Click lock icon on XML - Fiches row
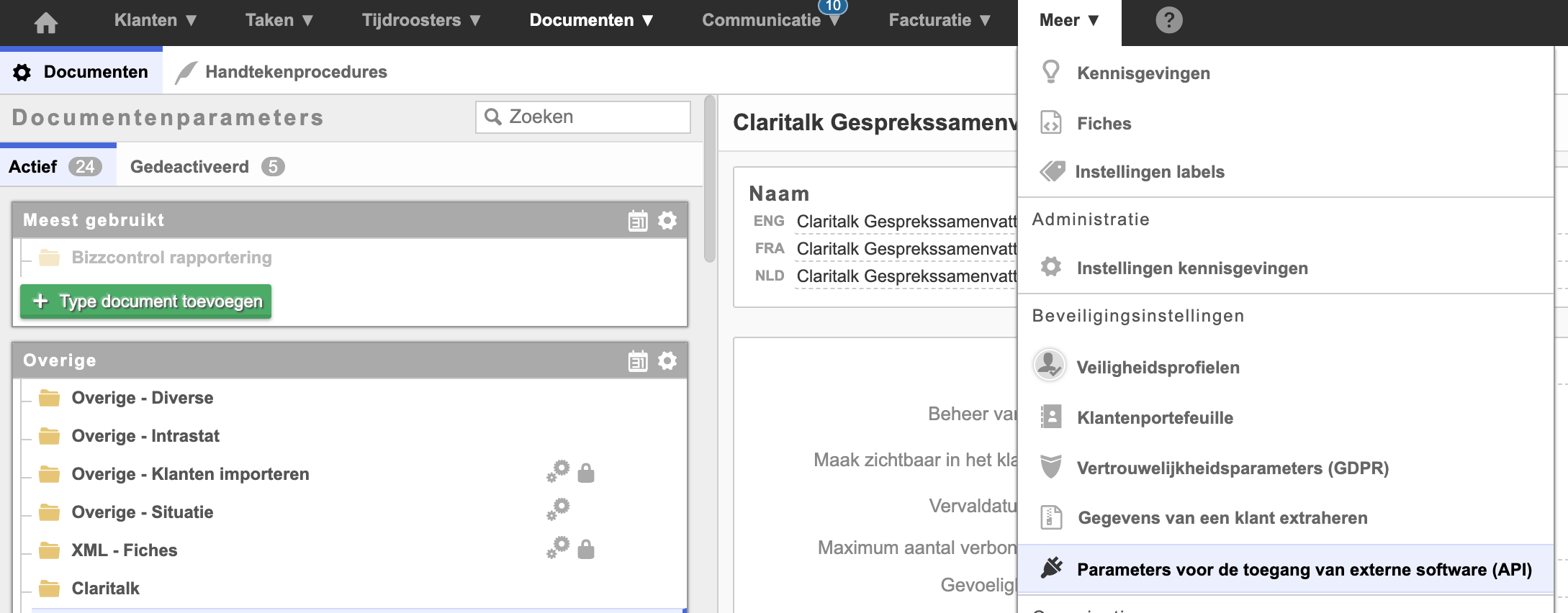This screenshot has width=1568, height=613. click(x=586, y=550)
